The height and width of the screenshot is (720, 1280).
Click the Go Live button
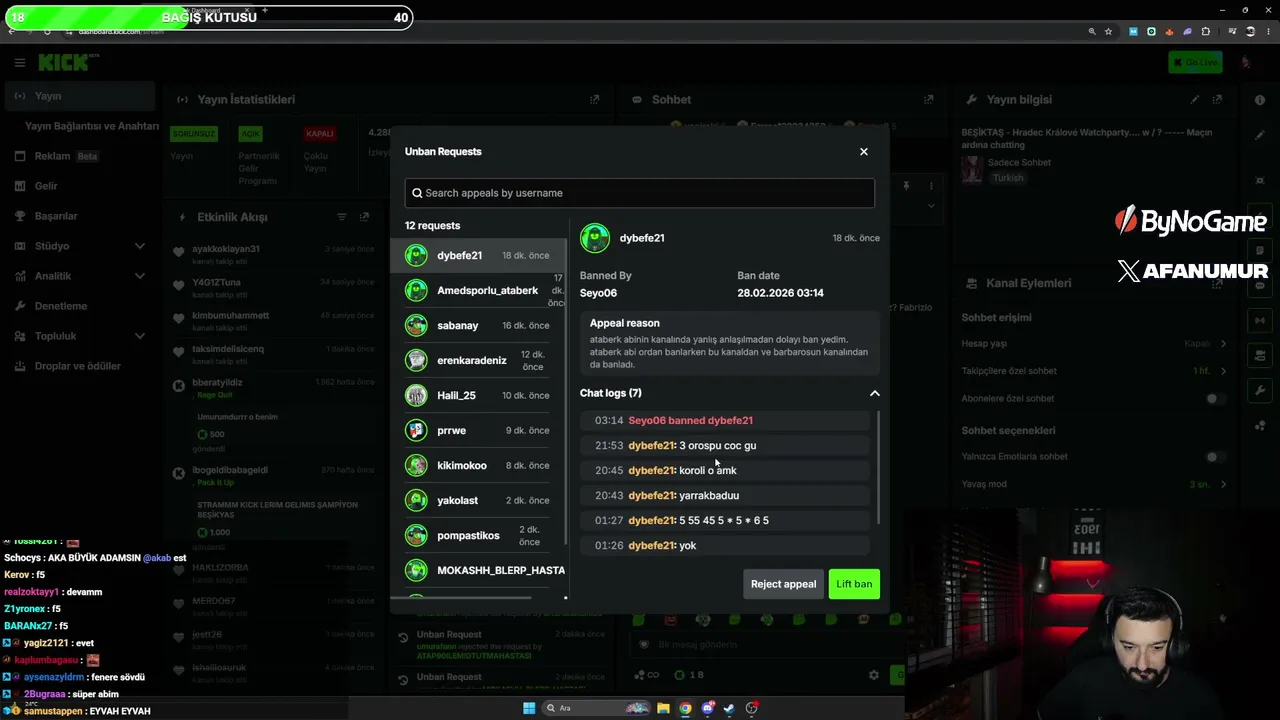click(1195, 63)
